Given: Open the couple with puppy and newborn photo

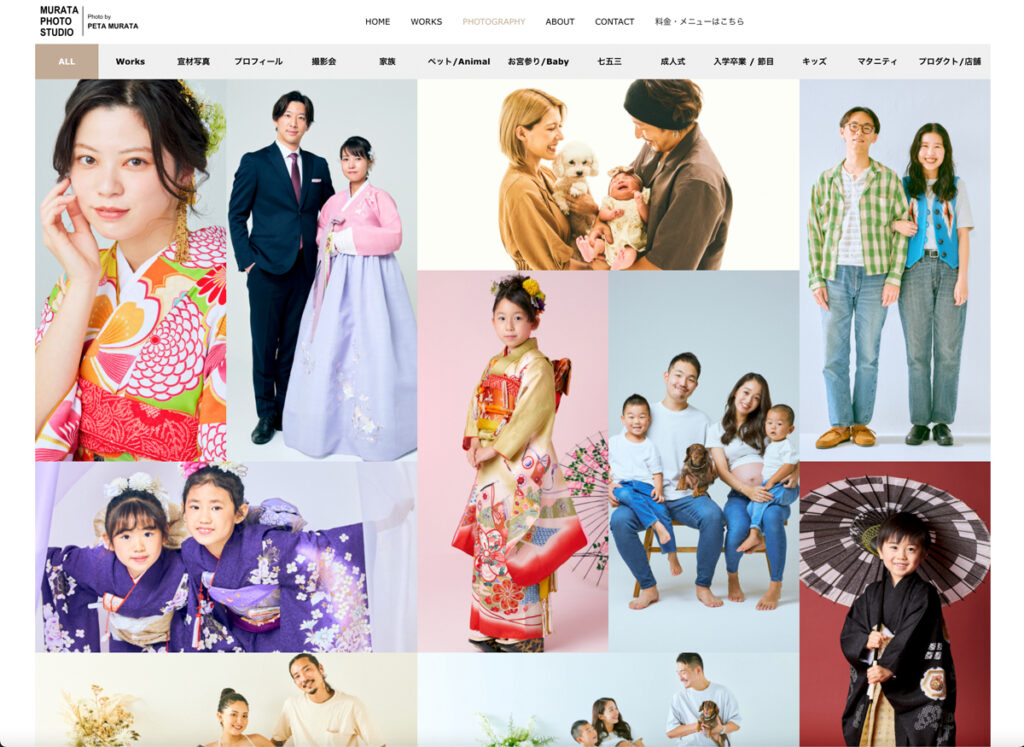Looking at the screenshot, I should click(608, 175).
